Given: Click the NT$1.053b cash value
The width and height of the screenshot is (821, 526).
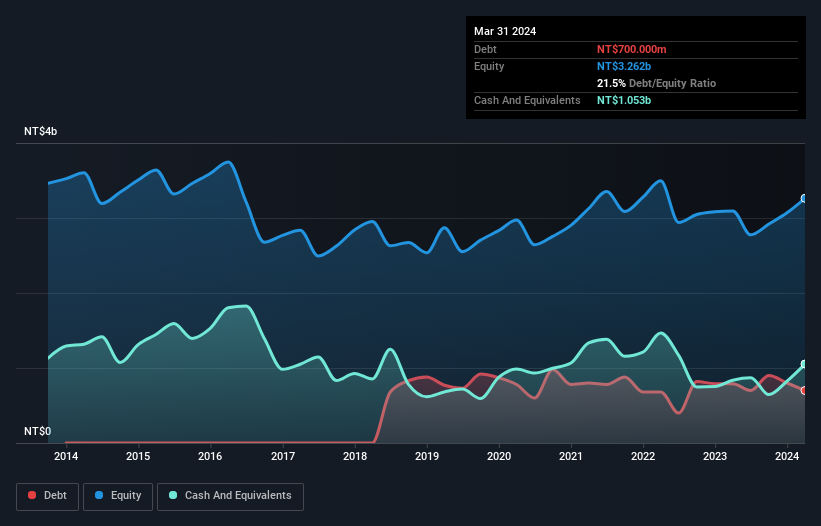Looking at the screenshot, I should pyautogui.click(x=624, y=100).
